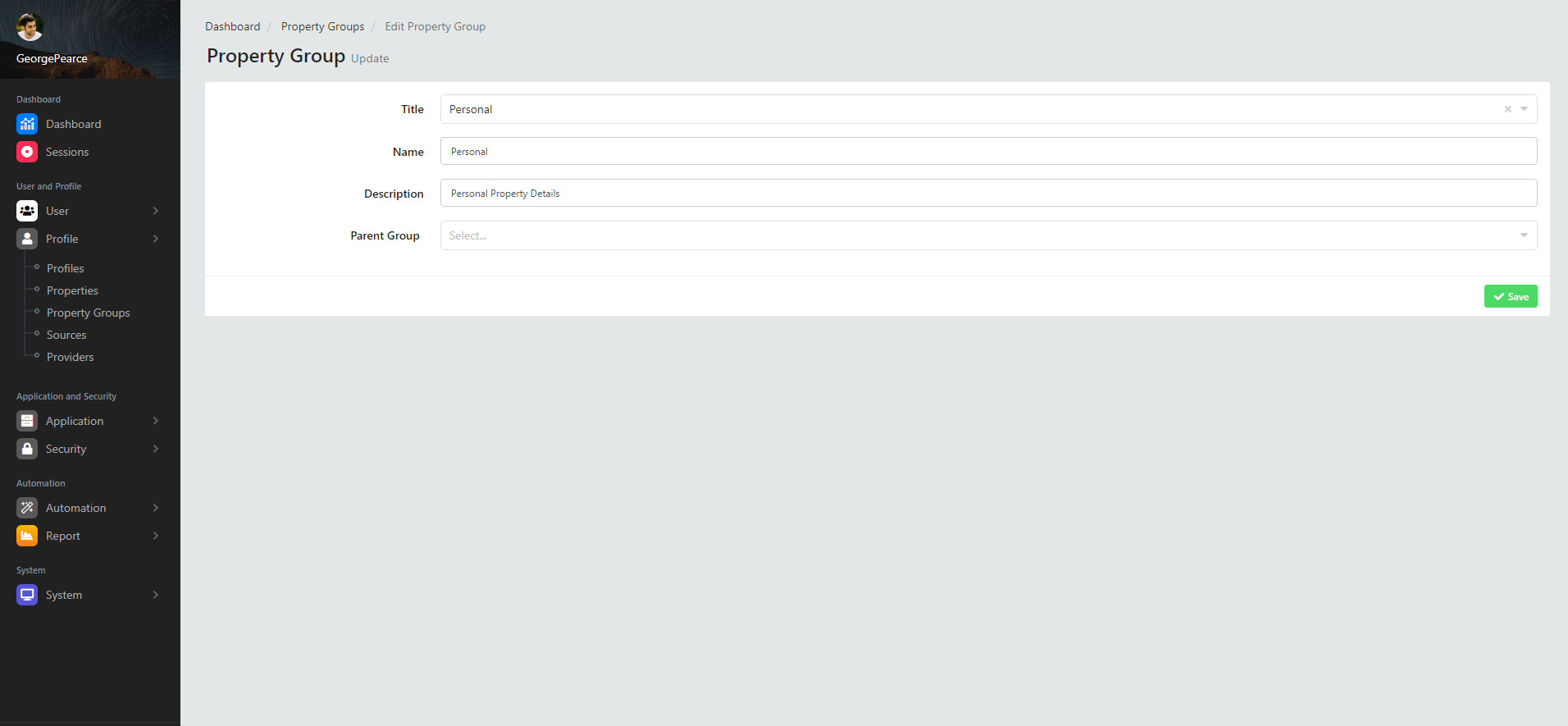
Task: Open the Parent Group dropdown
Action: (987, 235)
